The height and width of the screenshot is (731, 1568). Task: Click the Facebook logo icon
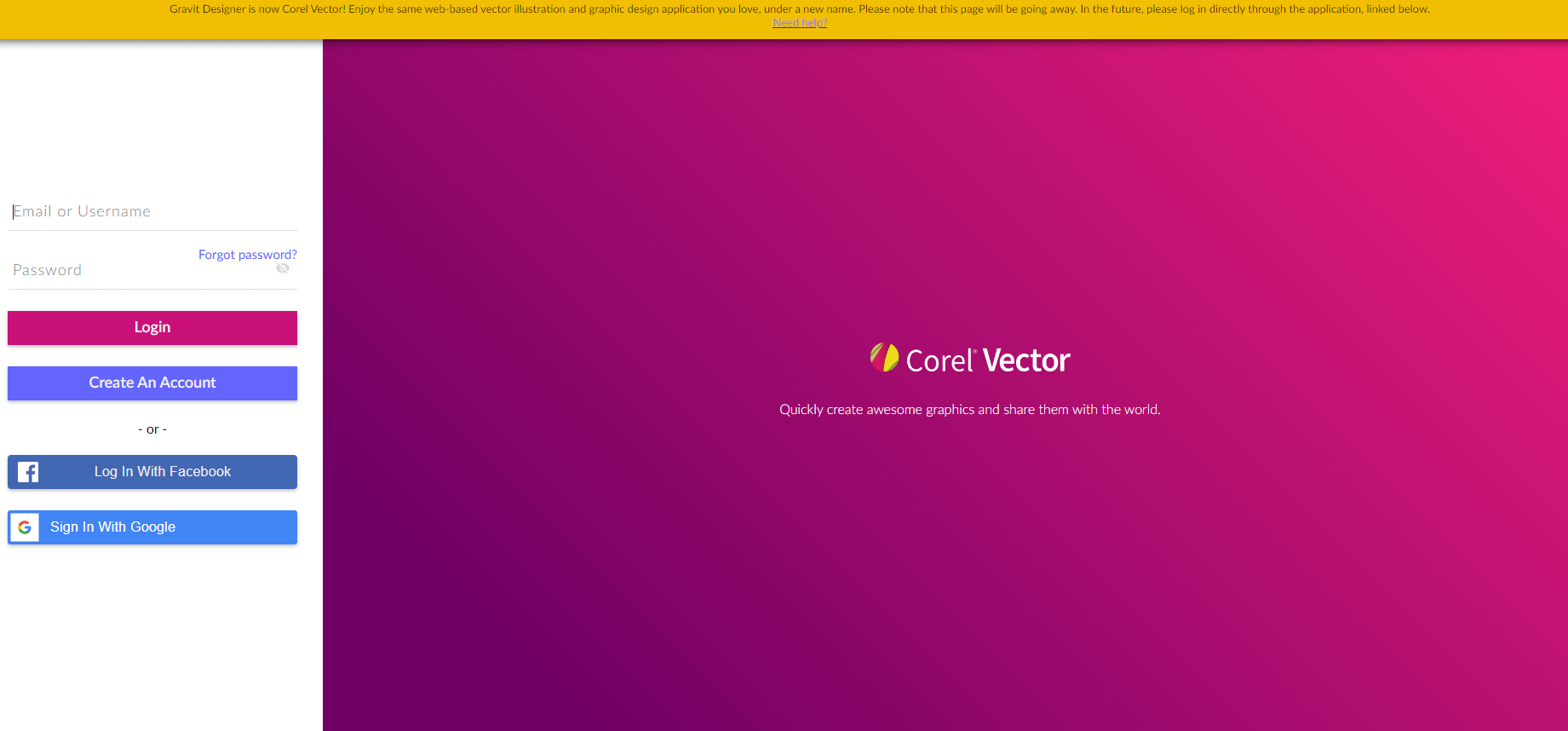[x=28, y=472]
